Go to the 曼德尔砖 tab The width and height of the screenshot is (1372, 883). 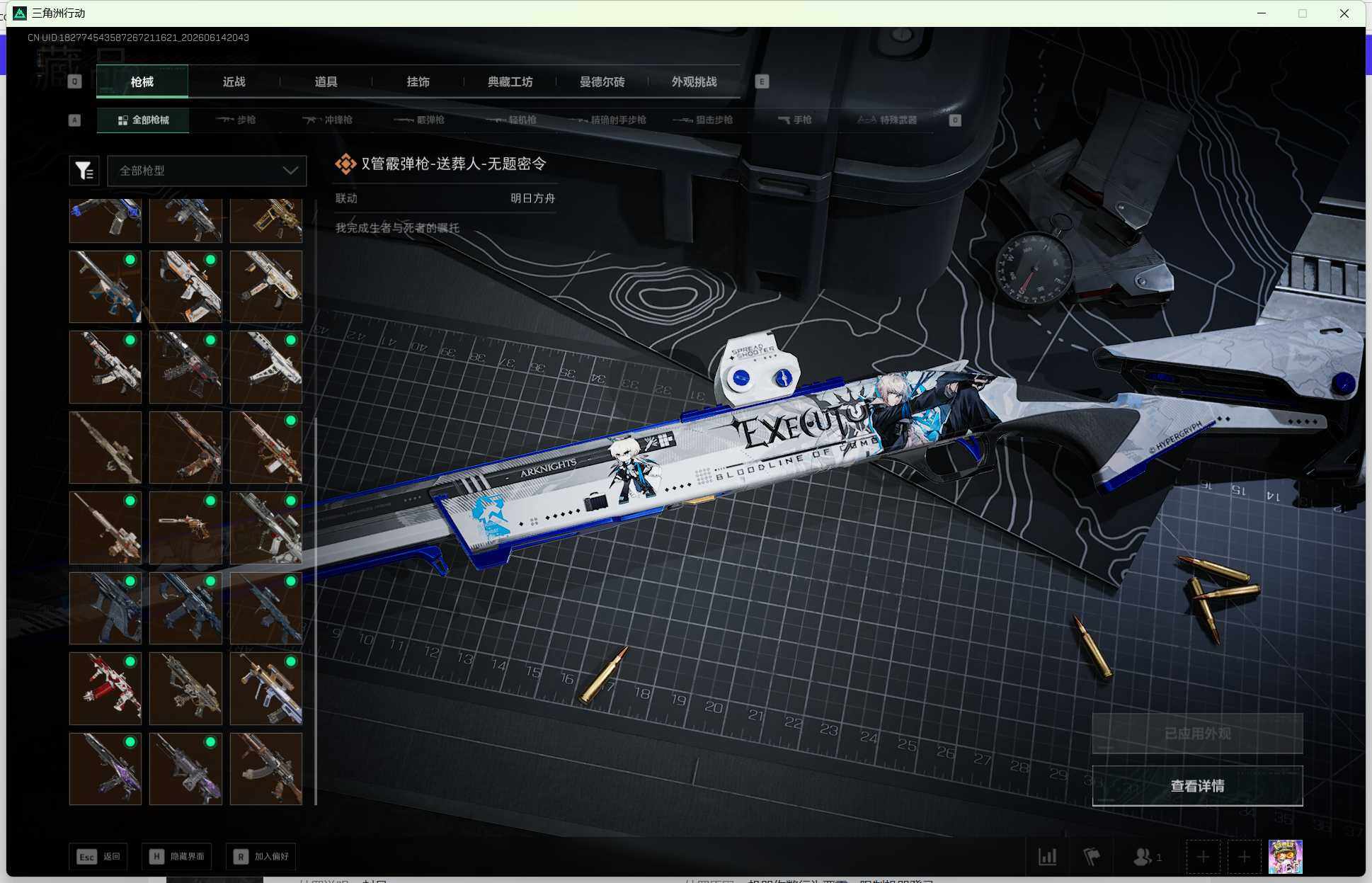point(602,82)
